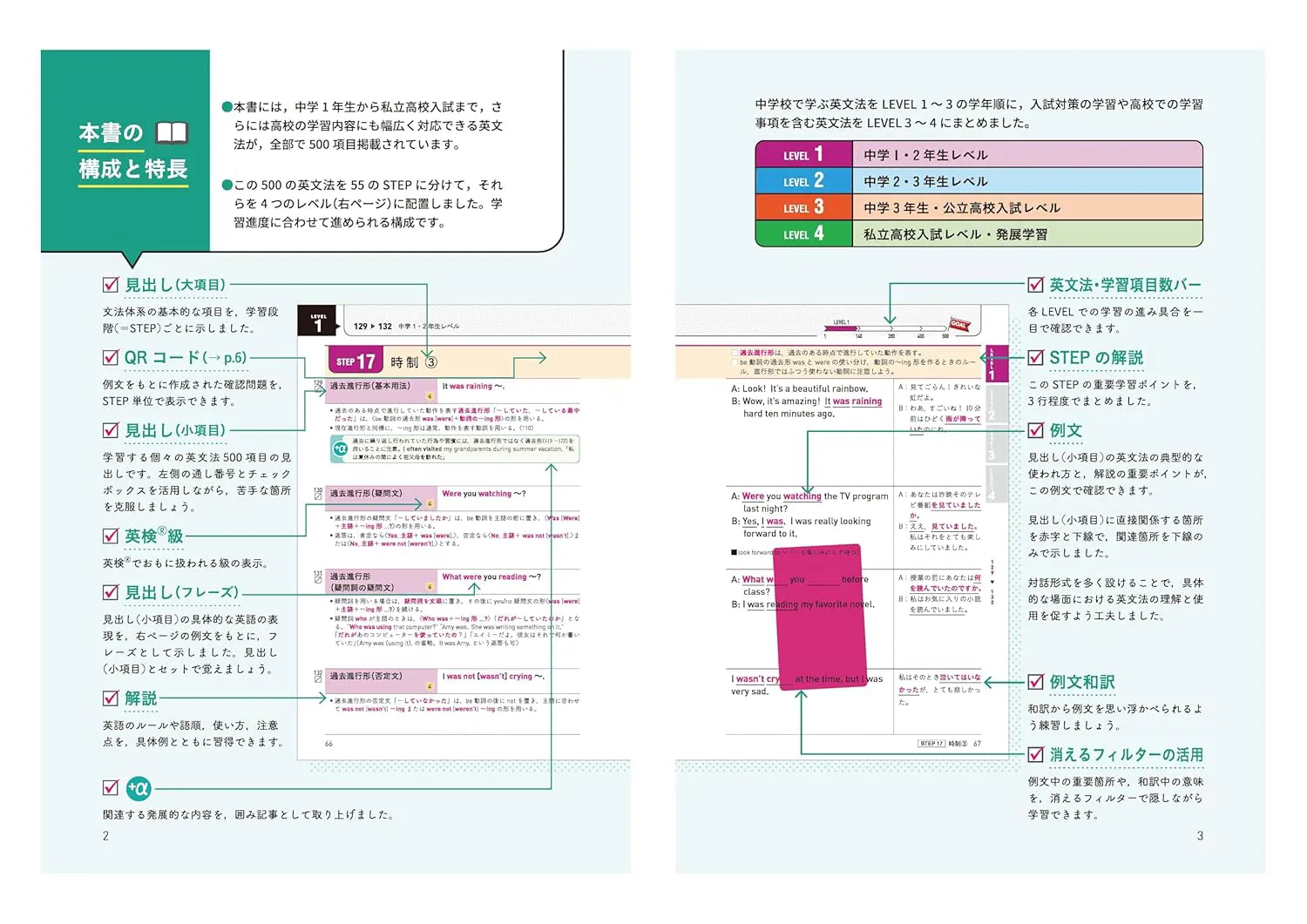Click the Eiken grade 4 badge under 過去進行形(基本用法)
Screen dimensions: 1307x924
pyautogui.click(x=430, y=396)
